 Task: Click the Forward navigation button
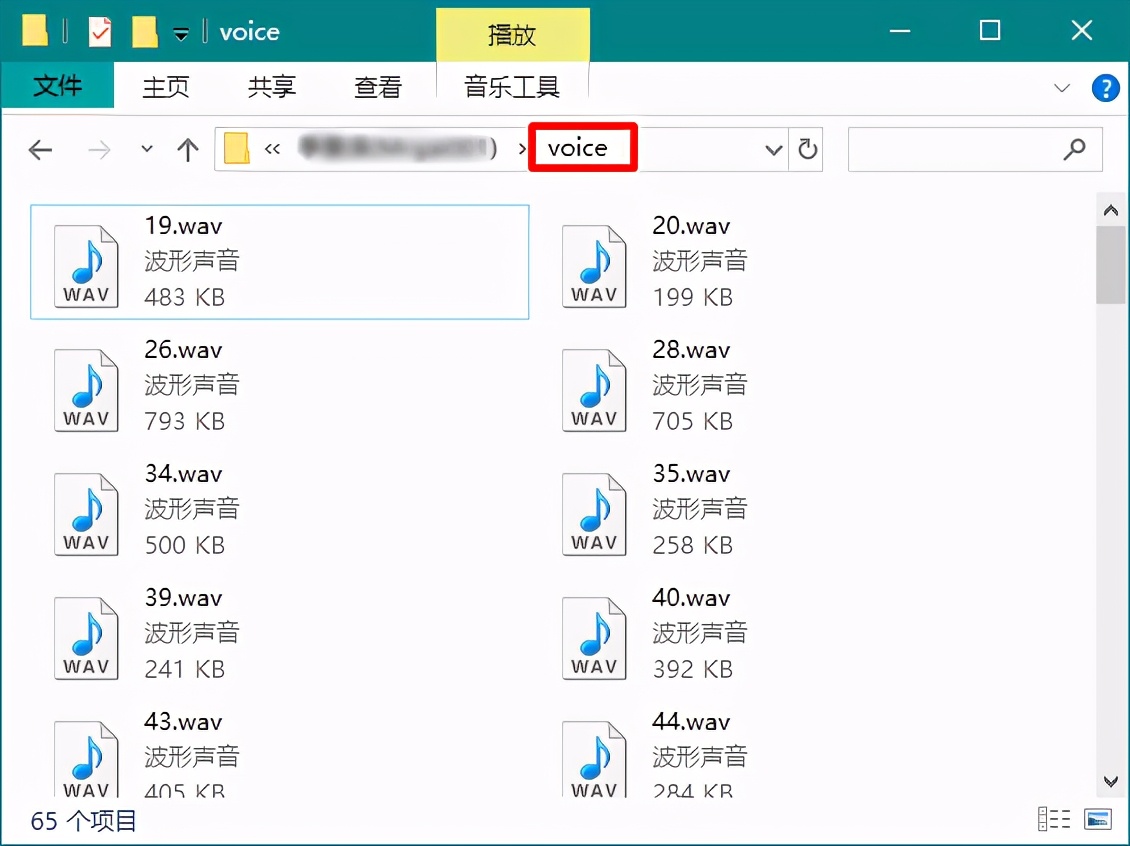98,149
